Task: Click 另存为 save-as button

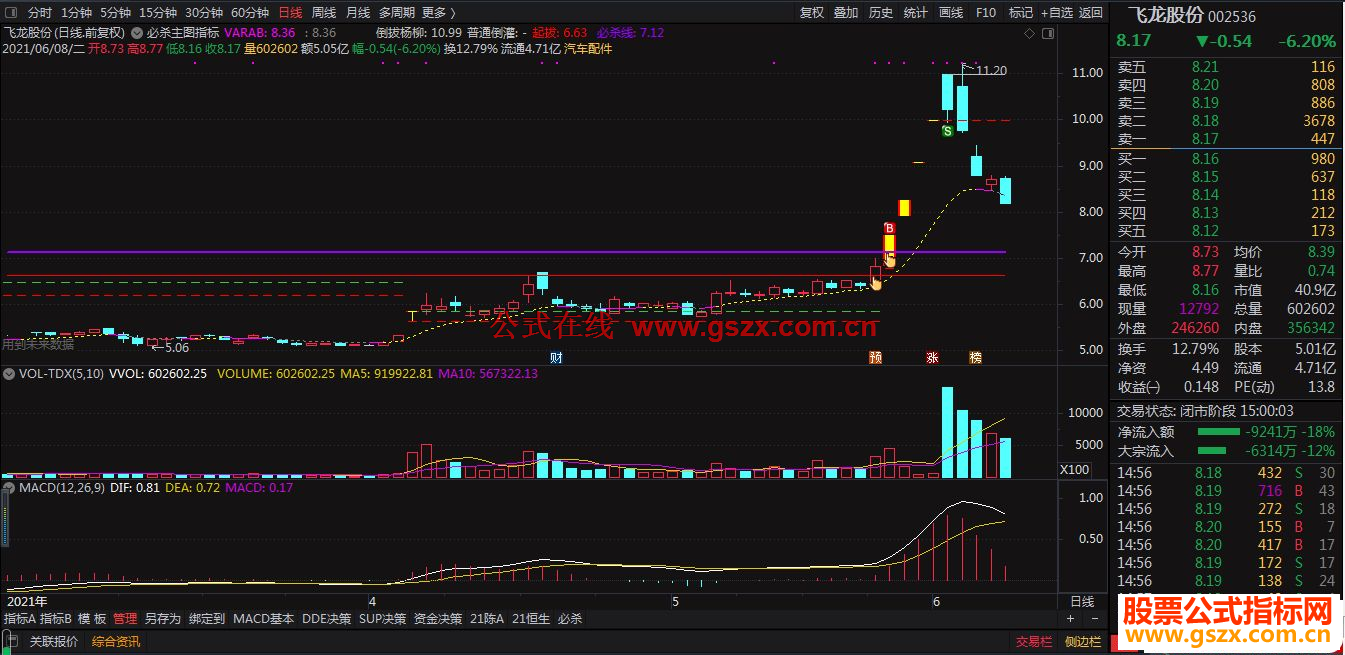Action: [x=163, y=619]
